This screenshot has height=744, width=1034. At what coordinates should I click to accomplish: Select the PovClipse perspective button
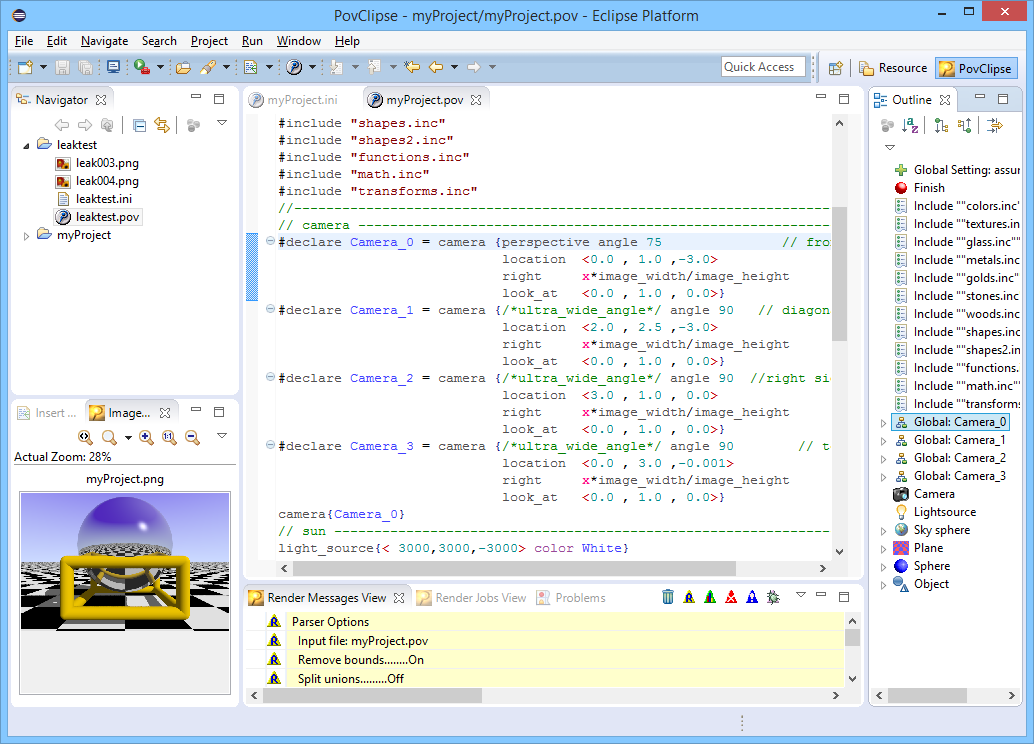coord(976,68)
